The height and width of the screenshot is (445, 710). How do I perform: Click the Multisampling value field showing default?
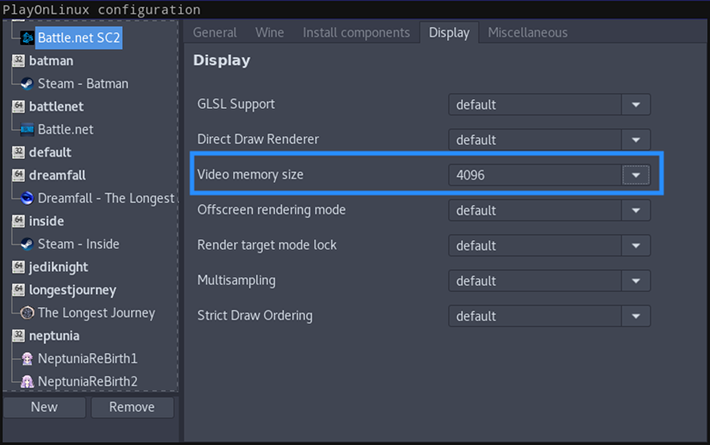535,281
